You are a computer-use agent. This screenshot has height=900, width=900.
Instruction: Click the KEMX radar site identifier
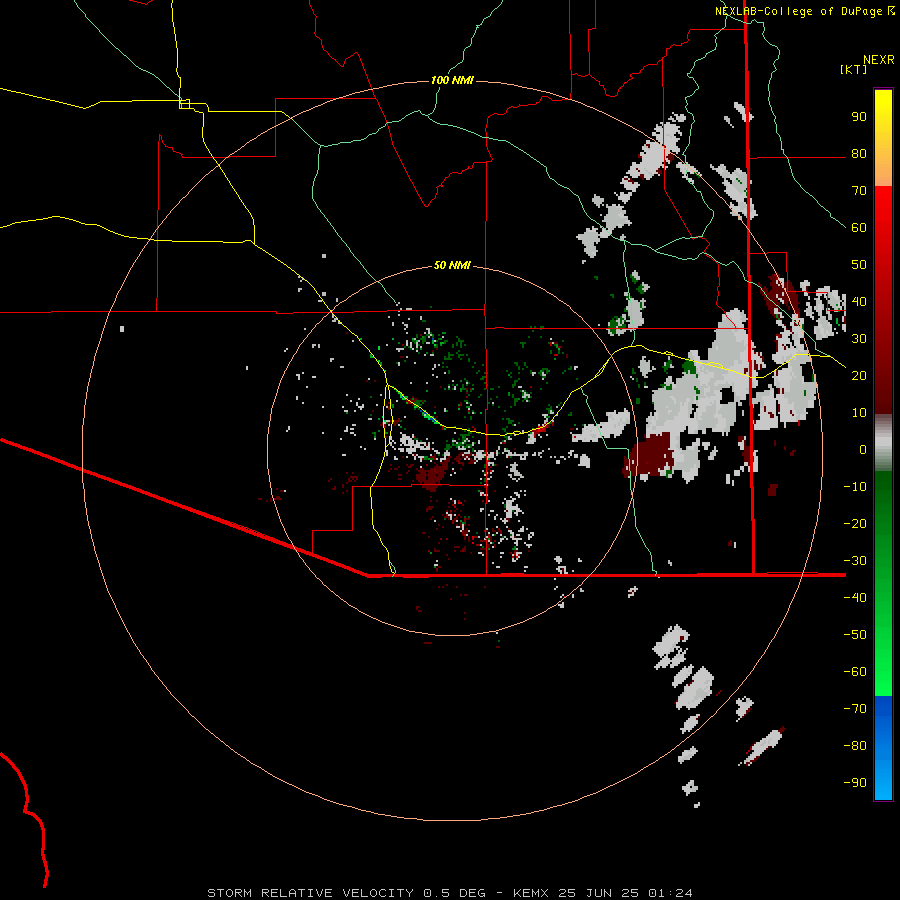pos(531,893)
